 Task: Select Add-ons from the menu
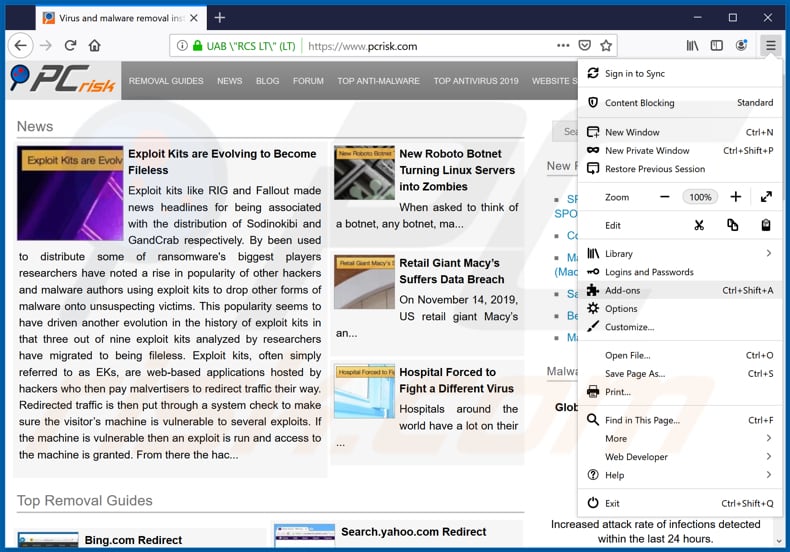623,291
